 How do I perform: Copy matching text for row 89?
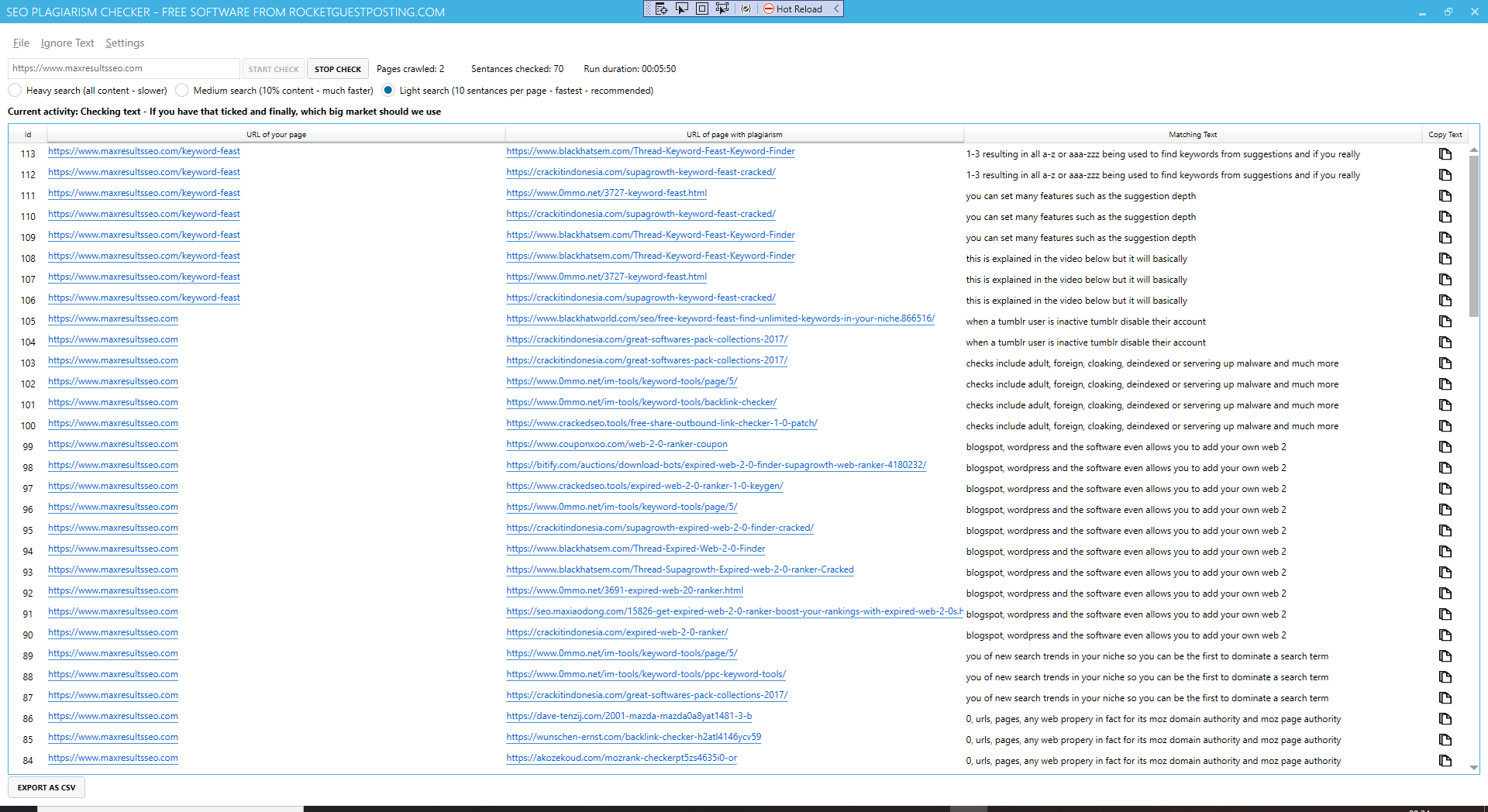(1445, 656)
